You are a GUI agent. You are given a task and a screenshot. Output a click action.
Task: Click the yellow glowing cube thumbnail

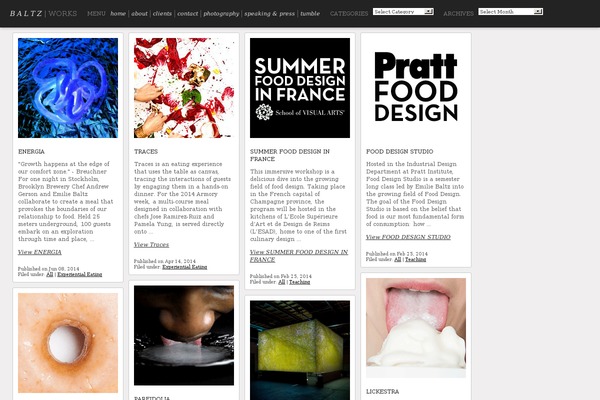(x=300, y=350)
